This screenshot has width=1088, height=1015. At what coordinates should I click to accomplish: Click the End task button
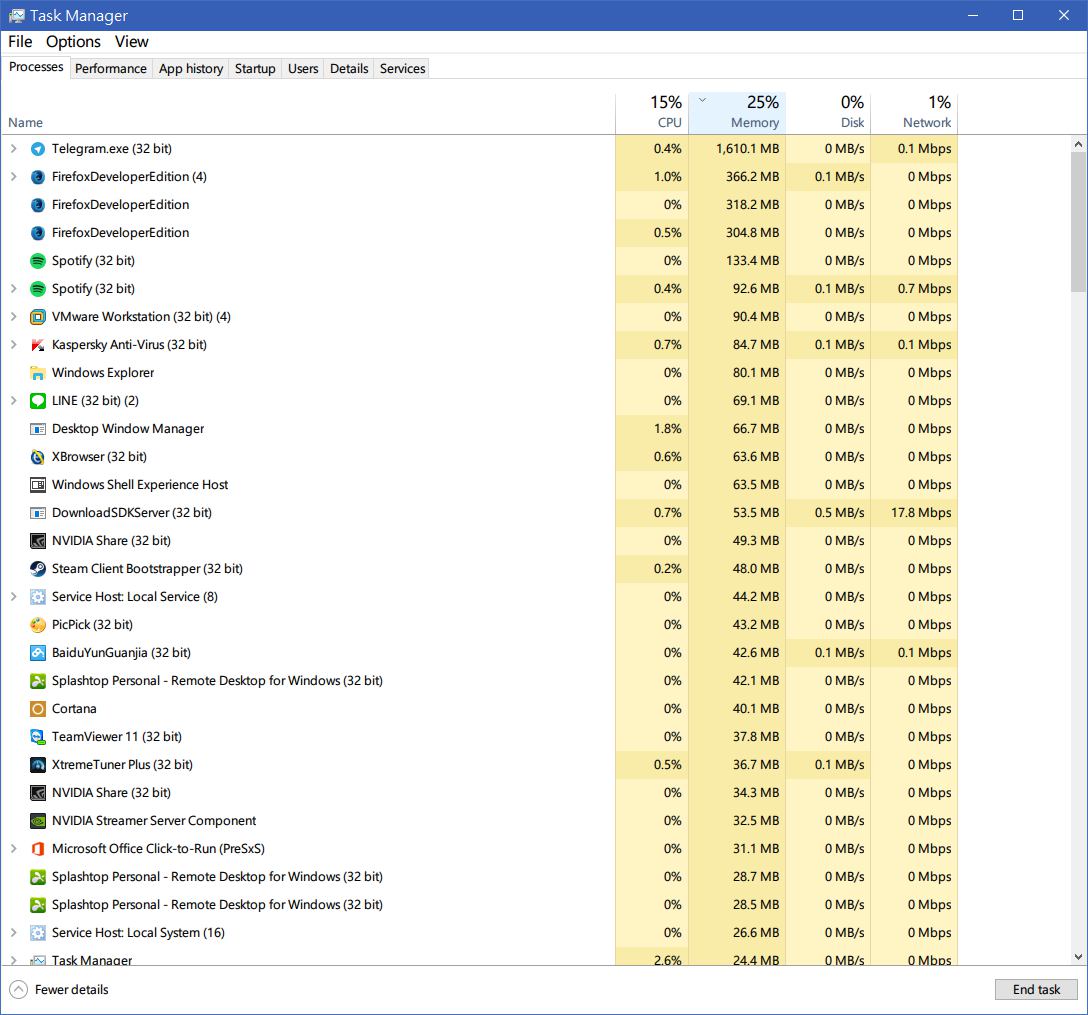tap(1036, 989)
